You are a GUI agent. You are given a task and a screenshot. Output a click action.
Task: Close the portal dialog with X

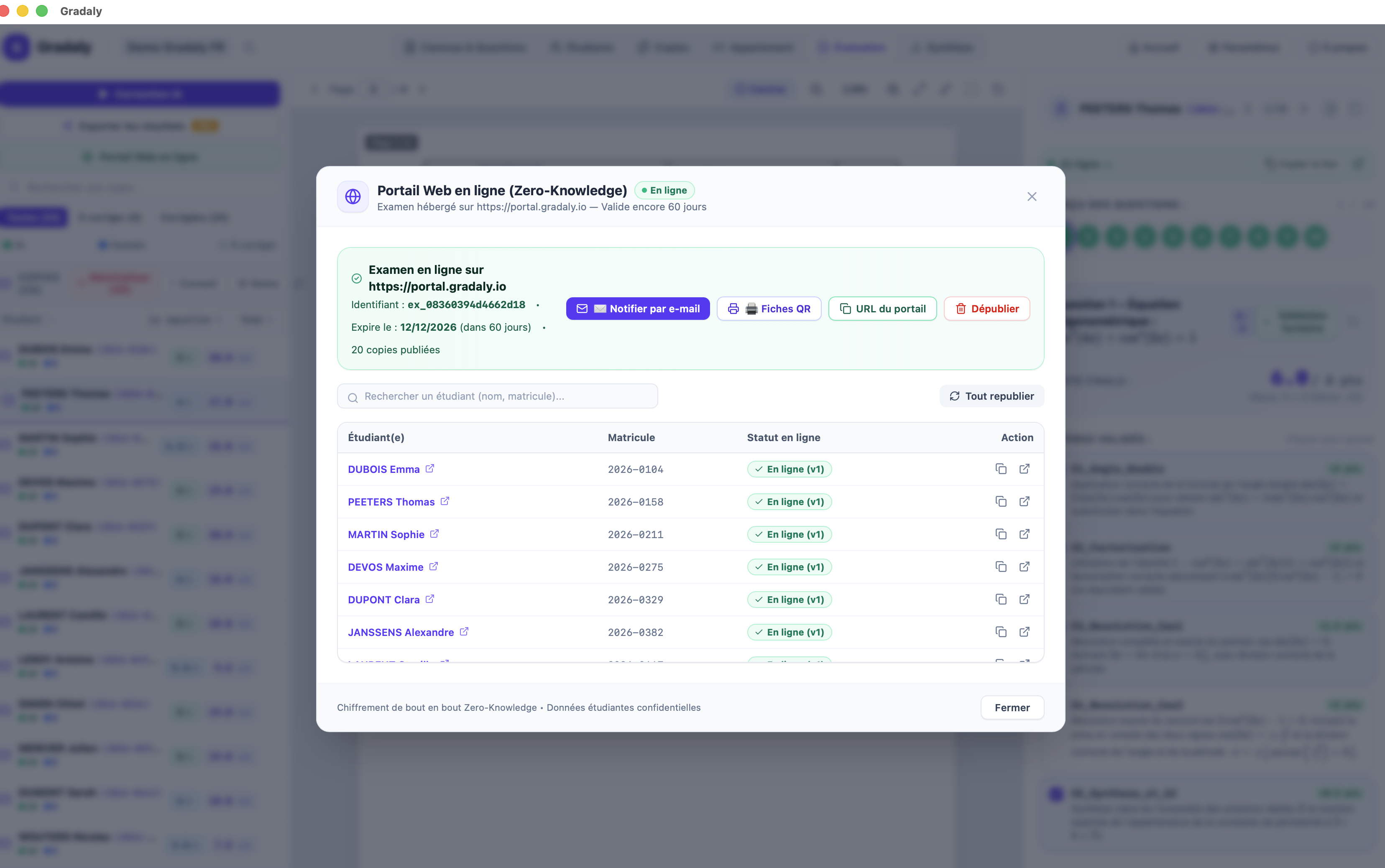tap(1031, 197)
